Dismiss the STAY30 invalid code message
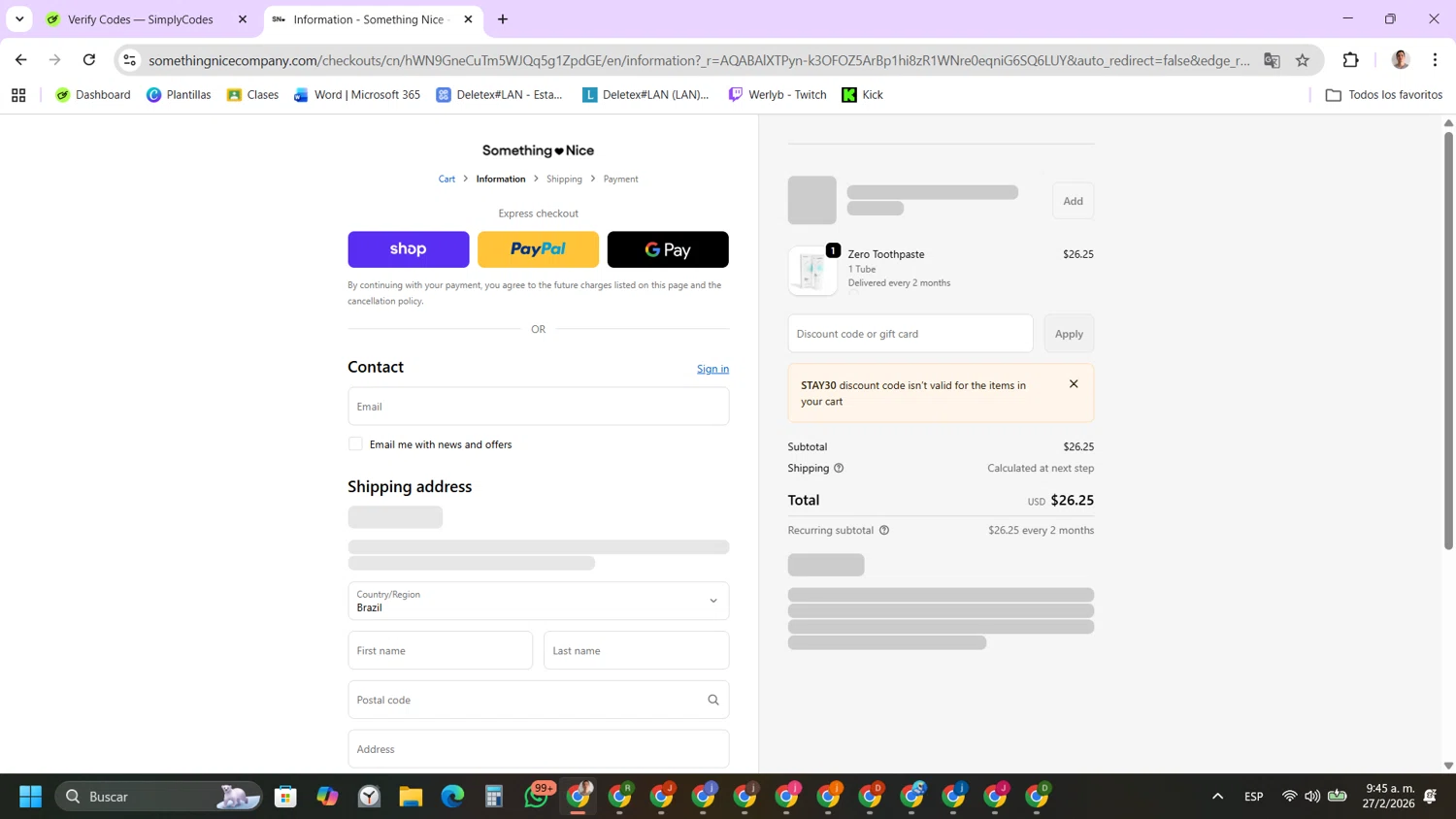1456x819 pixels. click(1074, 384)
